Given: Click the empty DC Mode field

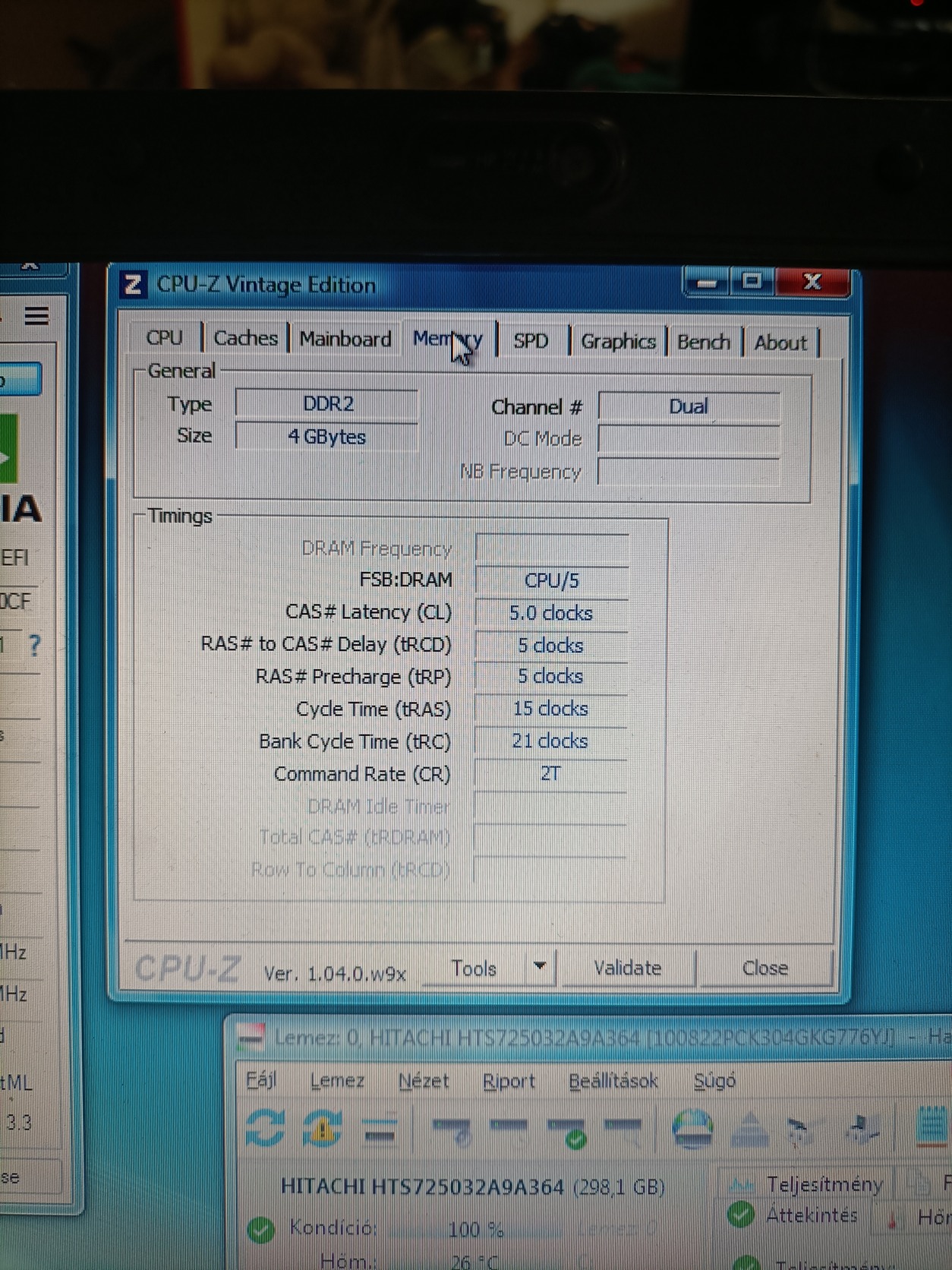Looking at the screenshot, I should (x=689, y=439).
